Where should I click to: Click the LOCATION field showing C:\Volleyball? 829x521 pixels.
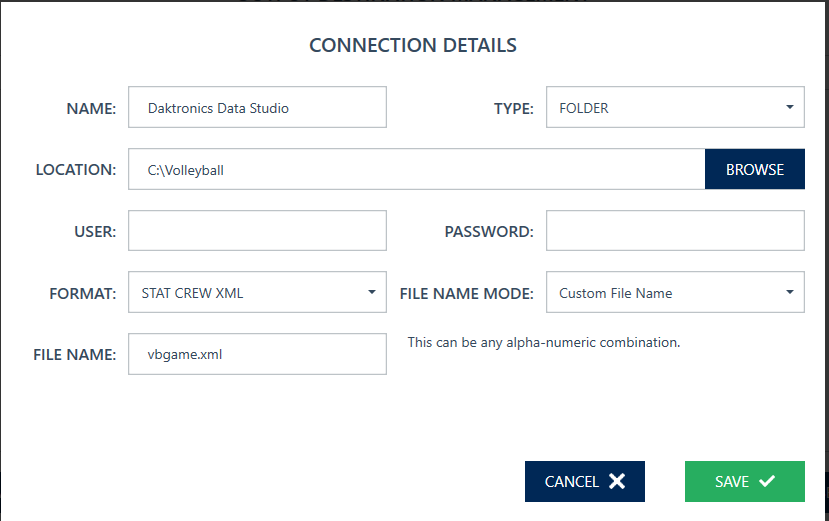(416, 169)
